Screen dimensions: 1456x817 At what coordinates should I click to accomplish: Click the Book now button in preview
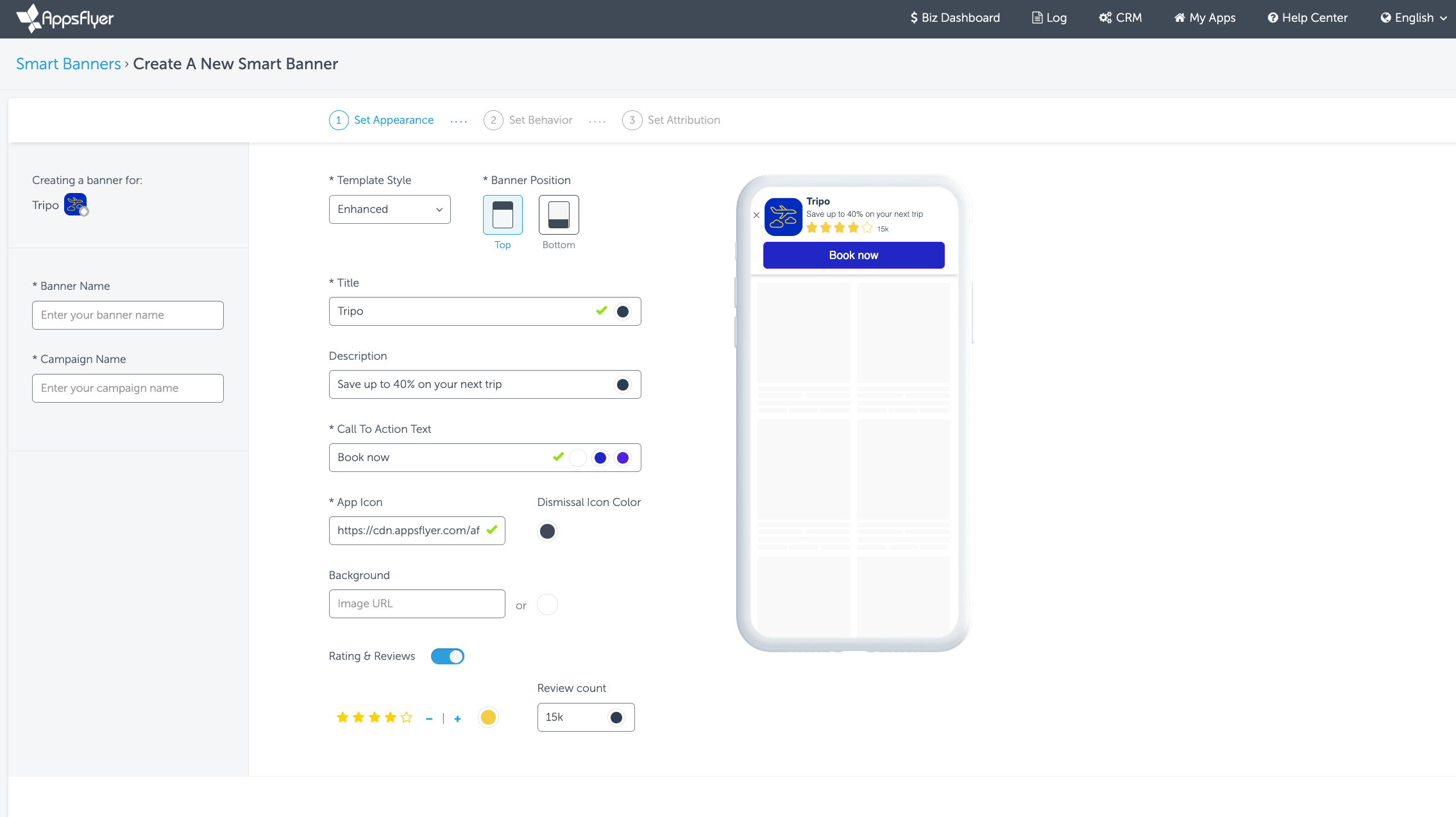point(854,255)
